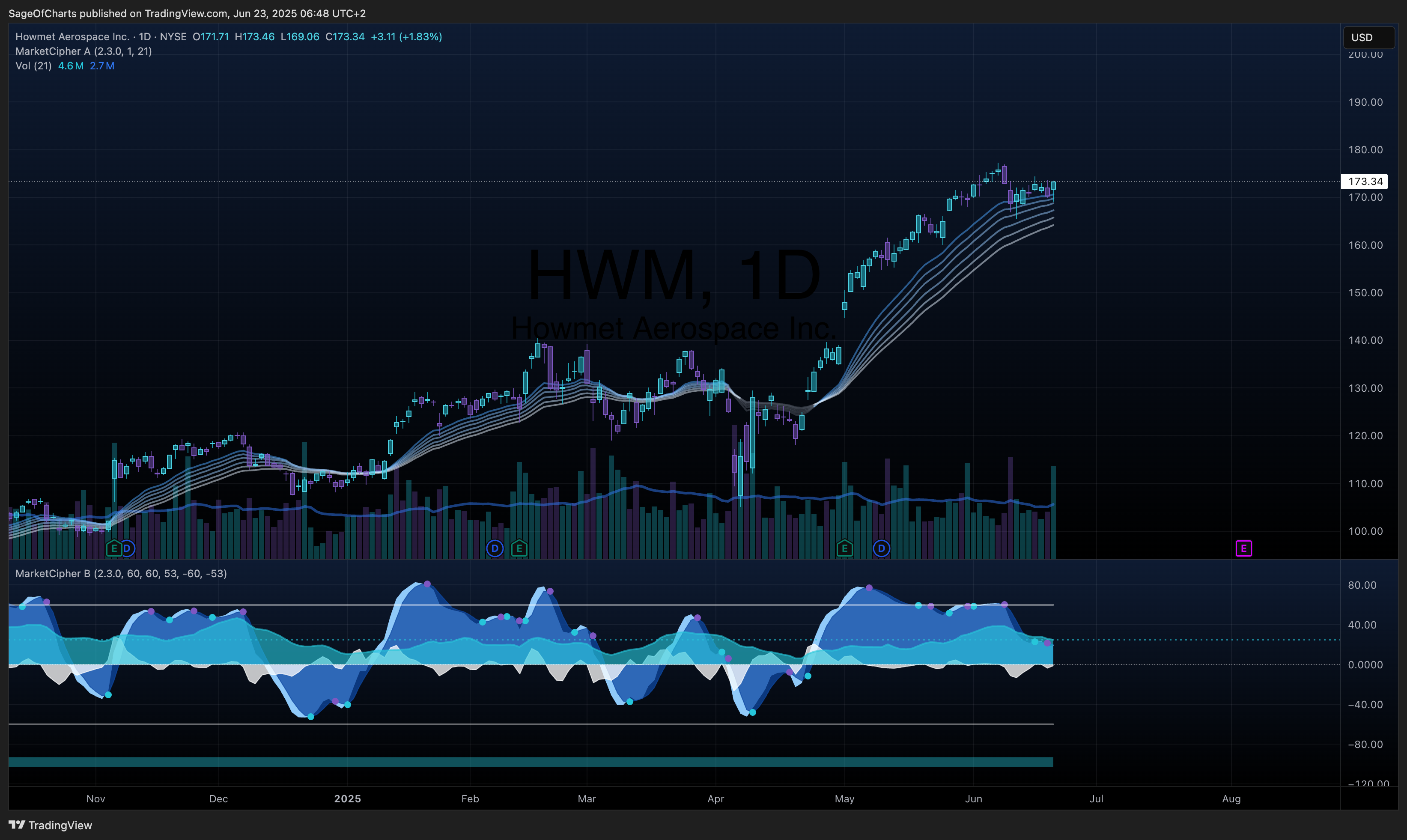Click the 190.00 price axis label

pos(1365,102)
